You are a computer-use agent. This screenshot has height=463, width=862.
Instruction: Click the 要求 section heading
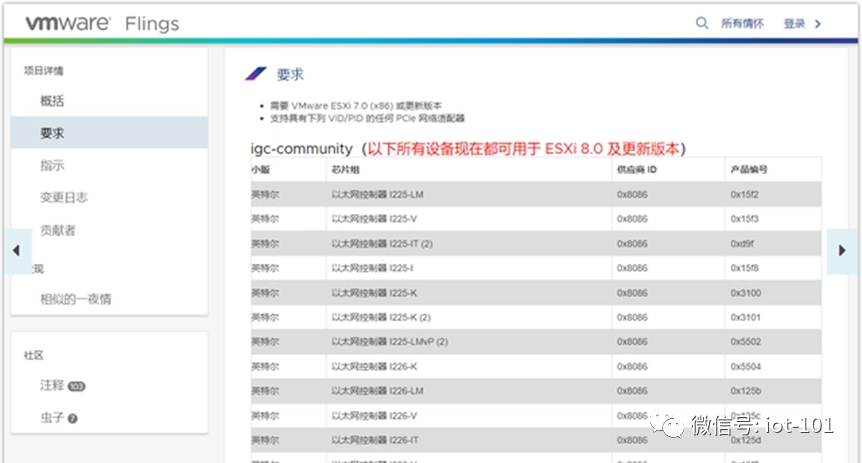point(290,74)
